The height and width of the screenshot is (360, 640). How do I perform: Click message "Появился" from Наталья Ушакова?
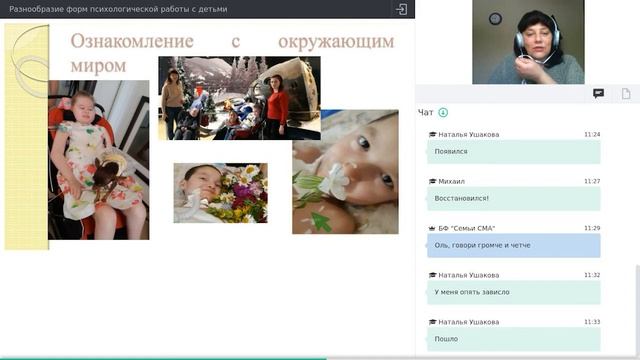tap(513, 151)
